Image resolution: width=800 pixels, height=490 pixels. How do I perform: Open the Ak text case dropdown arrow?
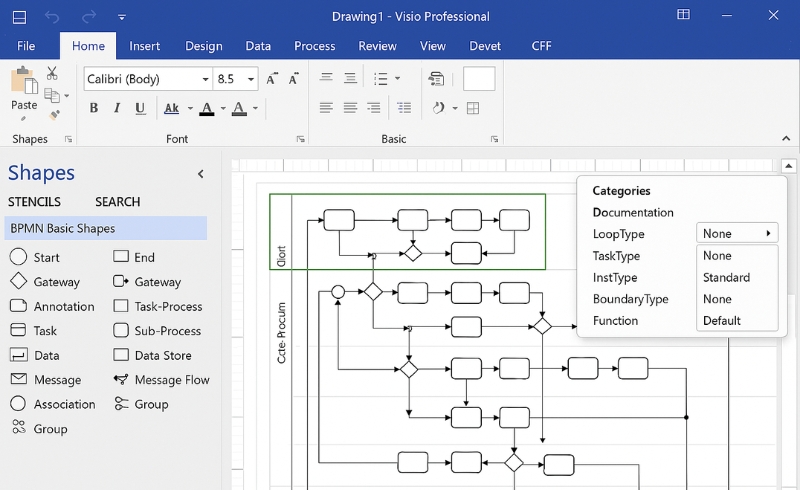click(190, 108)
